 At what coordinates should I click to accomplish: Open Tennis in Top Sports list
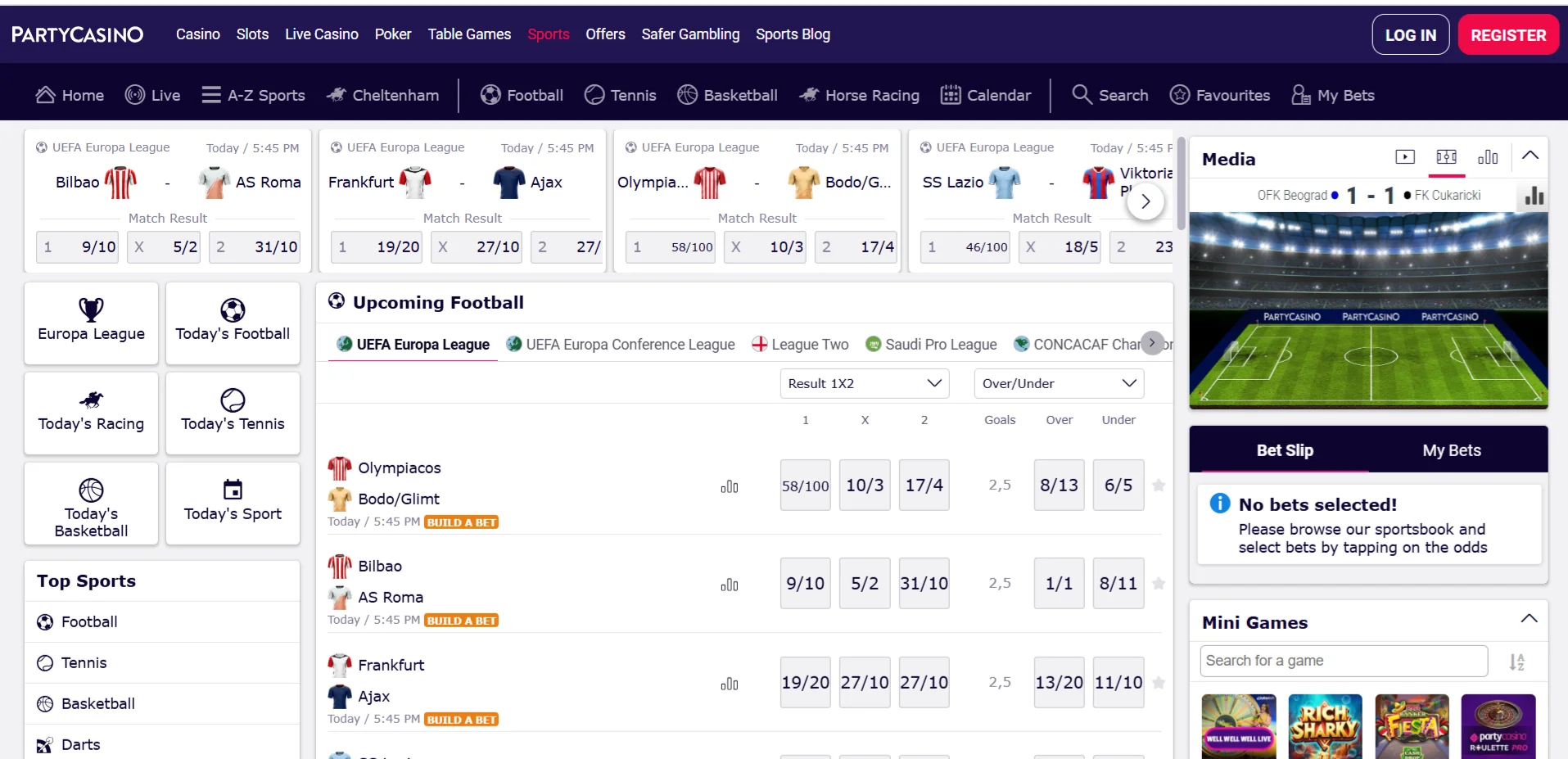point(162,662)
